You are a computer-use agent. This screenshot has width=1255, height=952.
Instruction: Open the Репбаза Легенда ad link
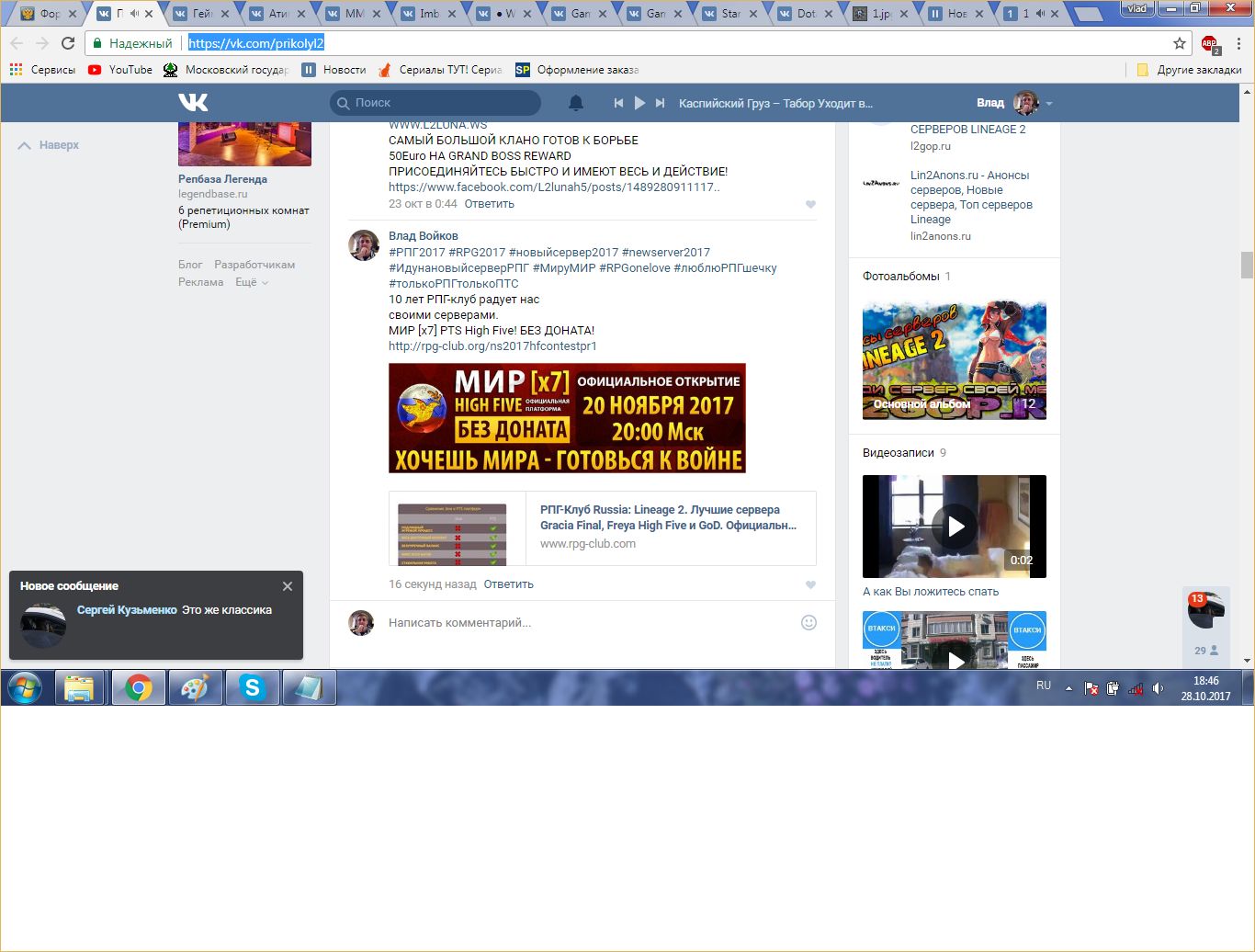click(222, 179)
